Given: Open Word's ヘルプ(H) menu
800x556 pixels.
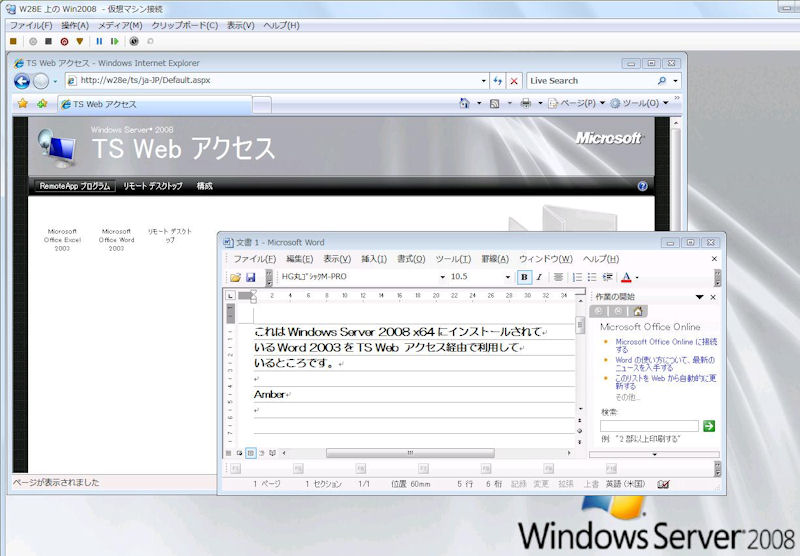Looking at the screenshot, I should 601,259.
